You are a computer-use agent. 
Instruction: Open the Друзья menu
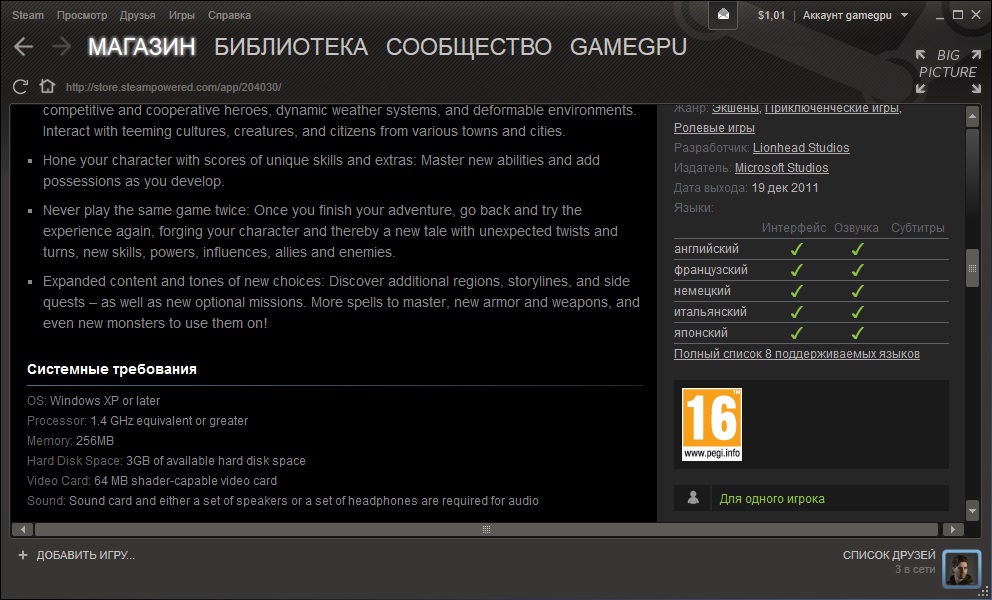[x=137, y=15]
